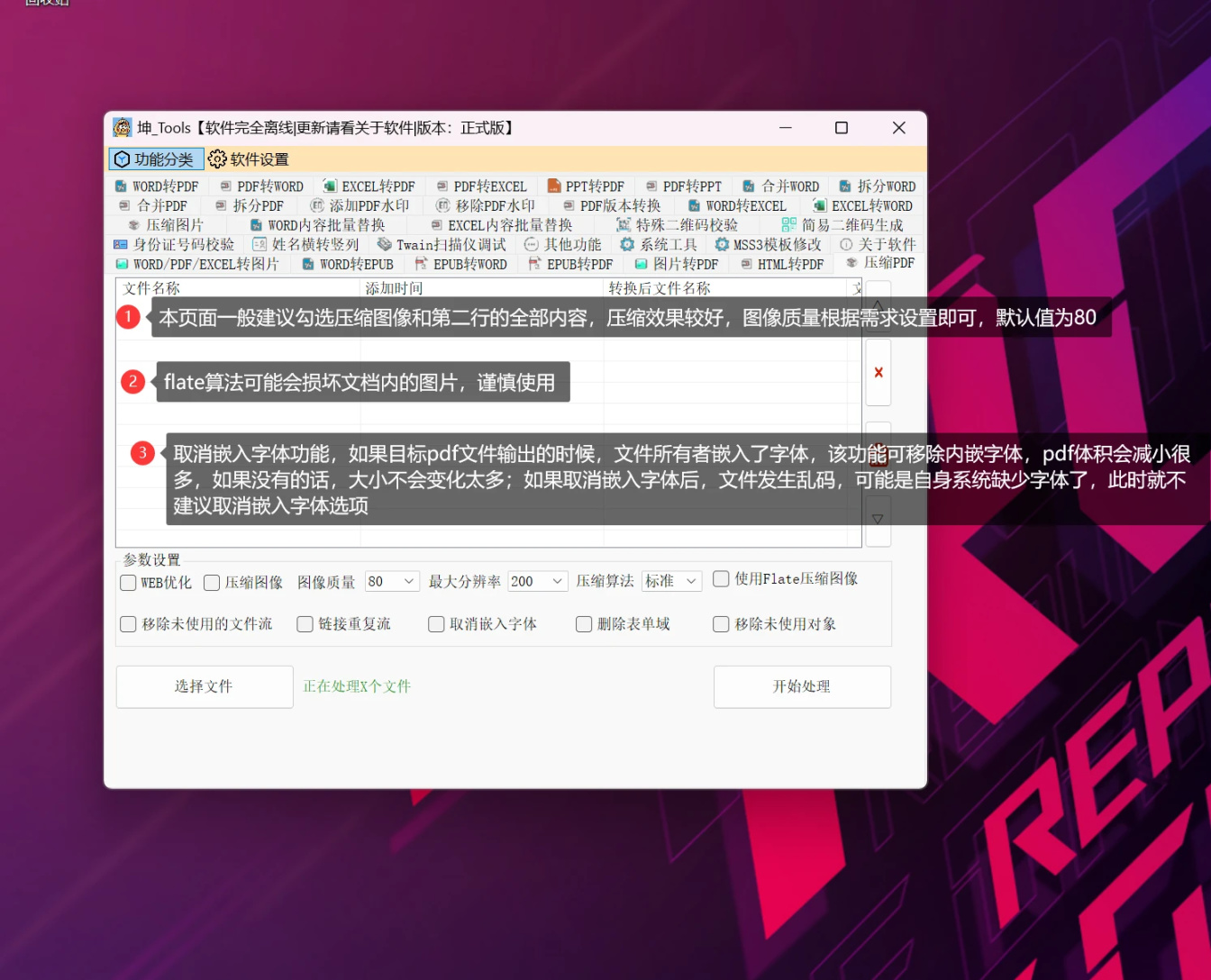Screen dimensions: 1211x980
Task: Click the 选择文件 button
Action: coord(205,686)
